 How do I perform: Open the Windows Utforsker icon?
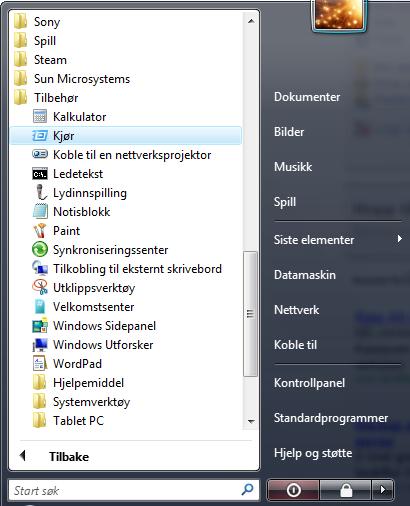click(40, 345)
